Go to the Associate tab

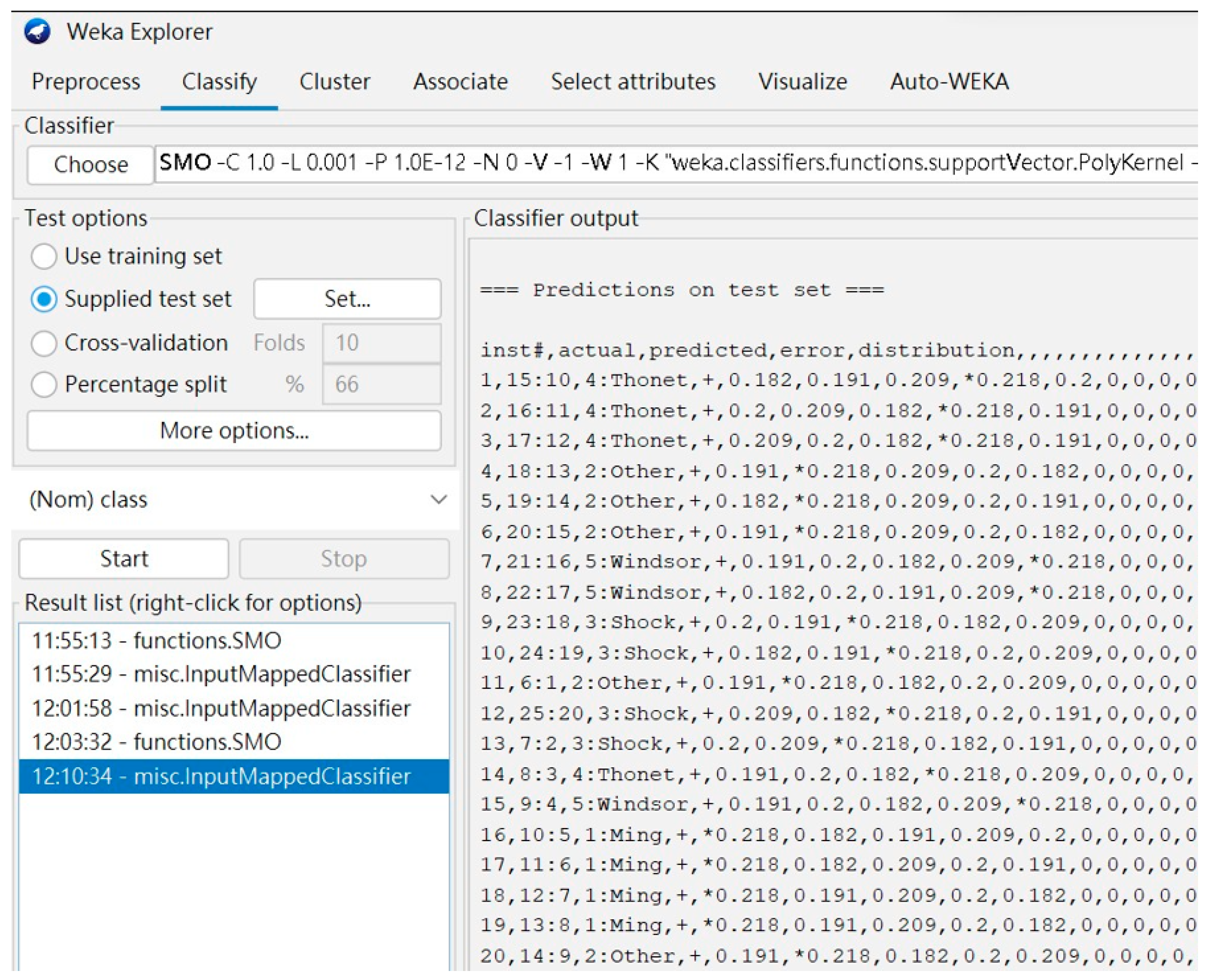click(x=460, y=82)
